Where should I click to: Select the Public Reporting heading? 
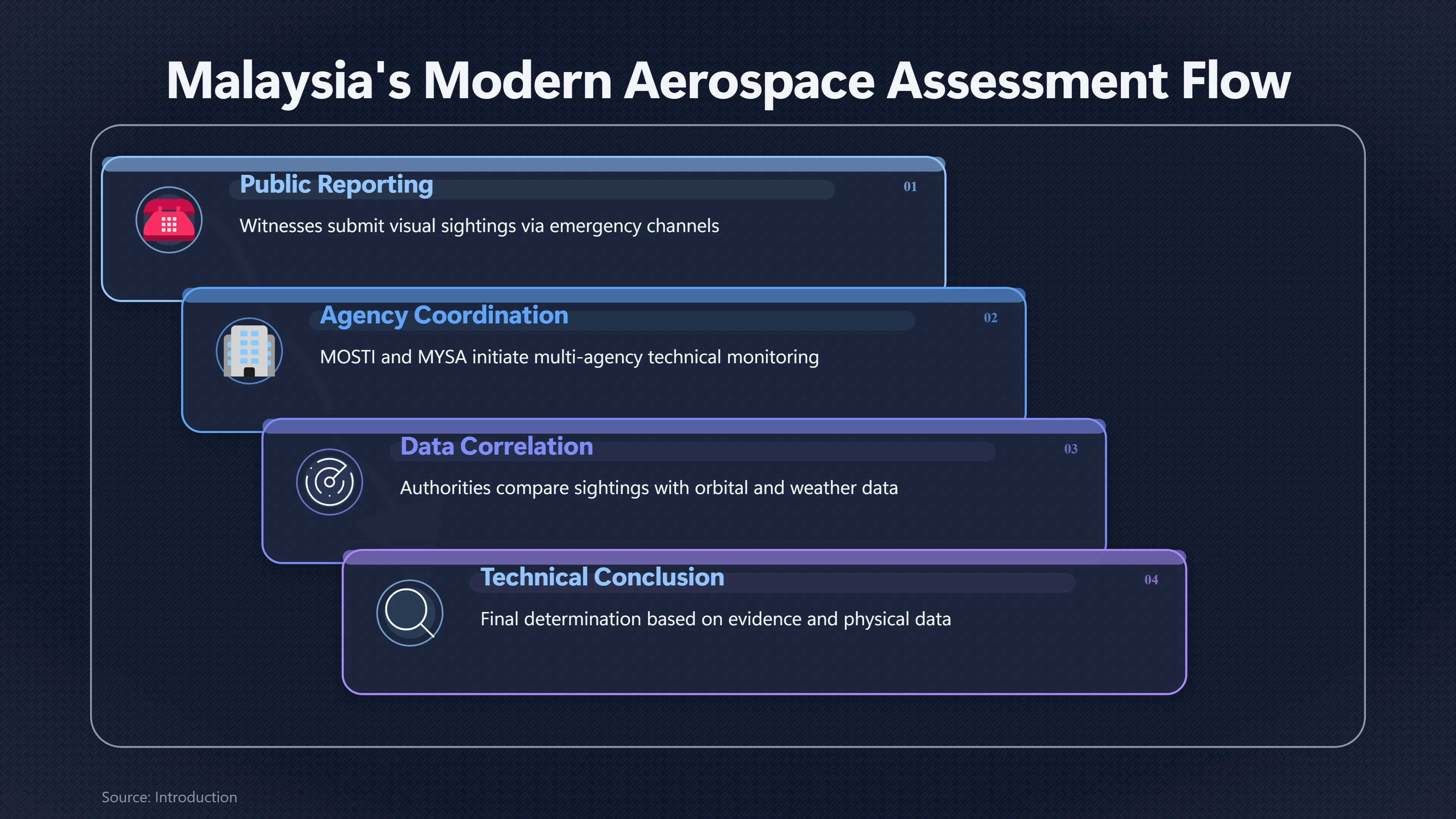pos(336,184)
